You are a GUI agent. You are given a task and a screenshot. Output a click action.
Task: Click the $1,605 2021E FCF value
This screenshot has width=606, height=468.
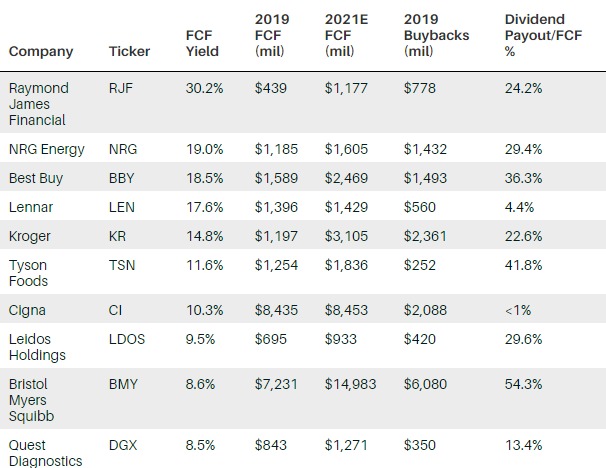click(x=346, y=149)
